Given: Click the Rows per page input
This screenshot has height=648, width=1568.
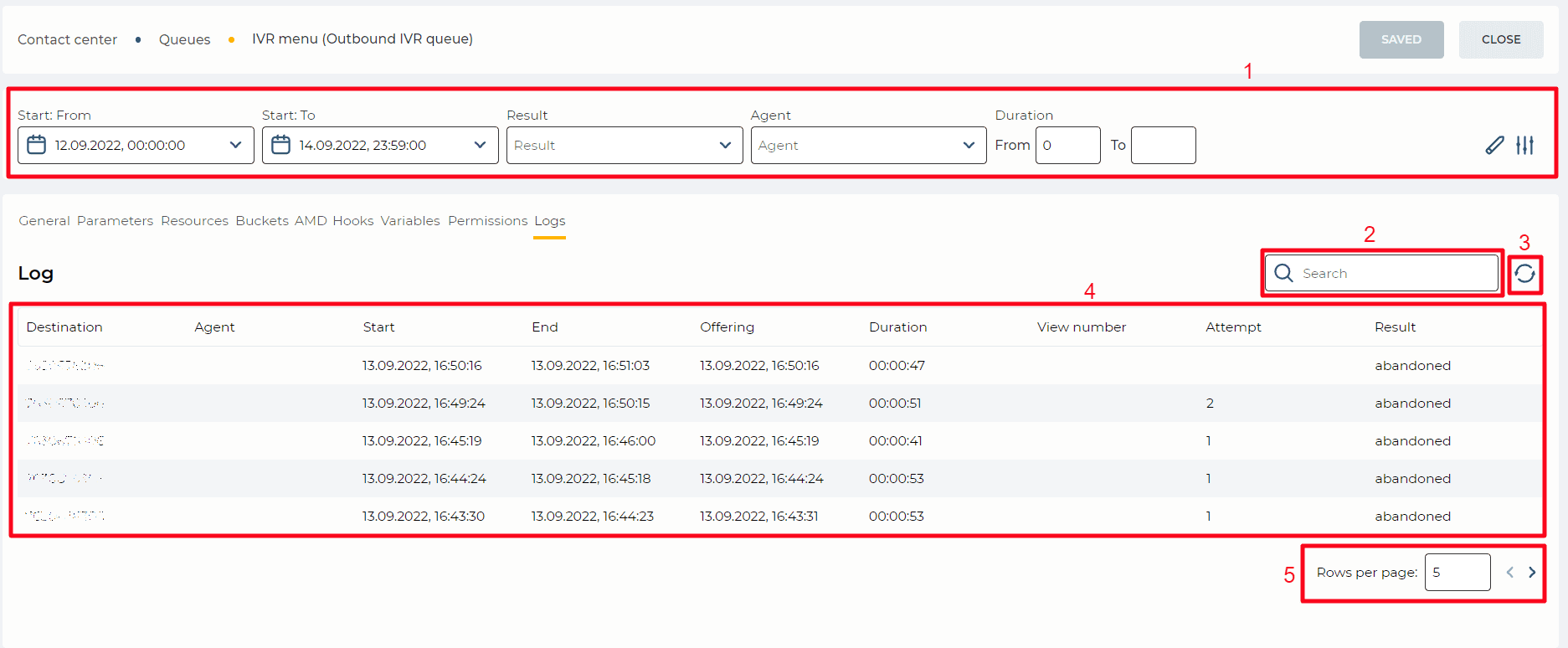Looking at the screenshot, I should click(x=1457, y=573).
